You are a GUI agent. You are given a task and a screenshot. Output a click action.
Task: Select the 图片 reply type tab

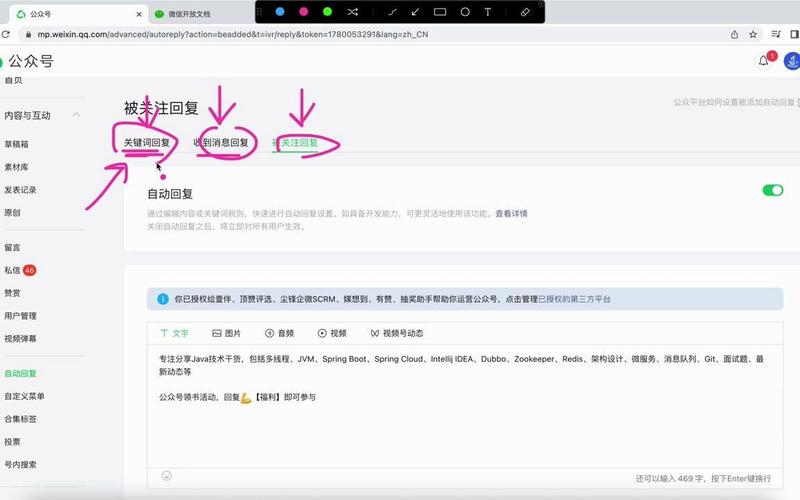[x=226, y=333]
